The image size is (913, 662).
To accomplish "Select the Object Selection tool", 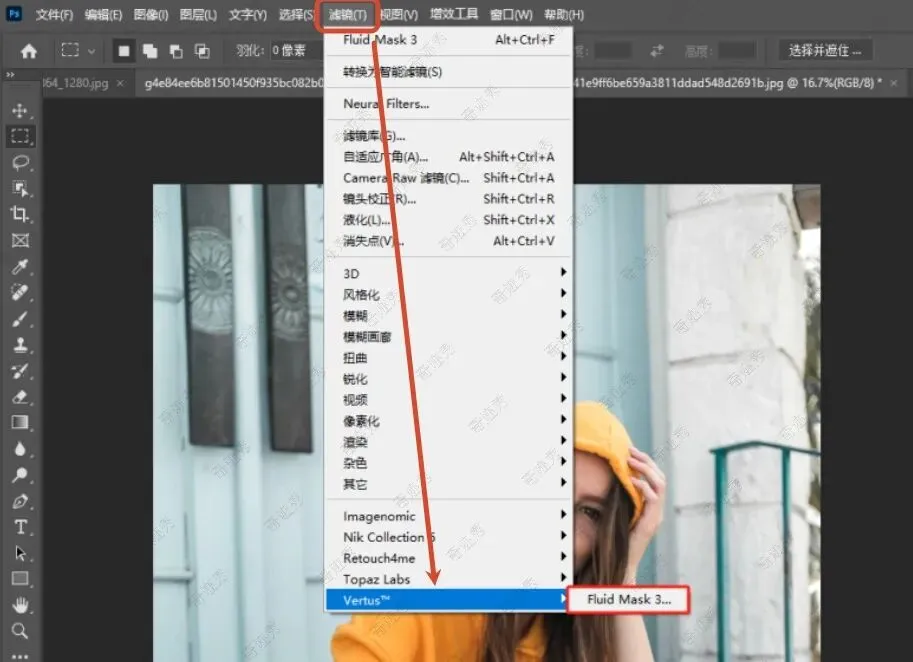I will pyautogui.click(x=20, y=188).
